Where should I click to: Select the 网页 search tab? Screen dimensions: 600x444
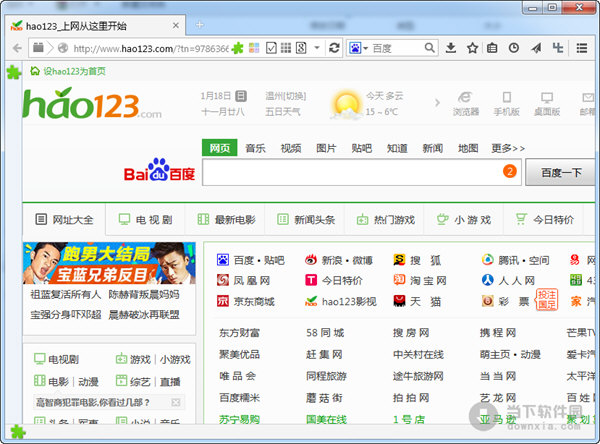point(220,148)
